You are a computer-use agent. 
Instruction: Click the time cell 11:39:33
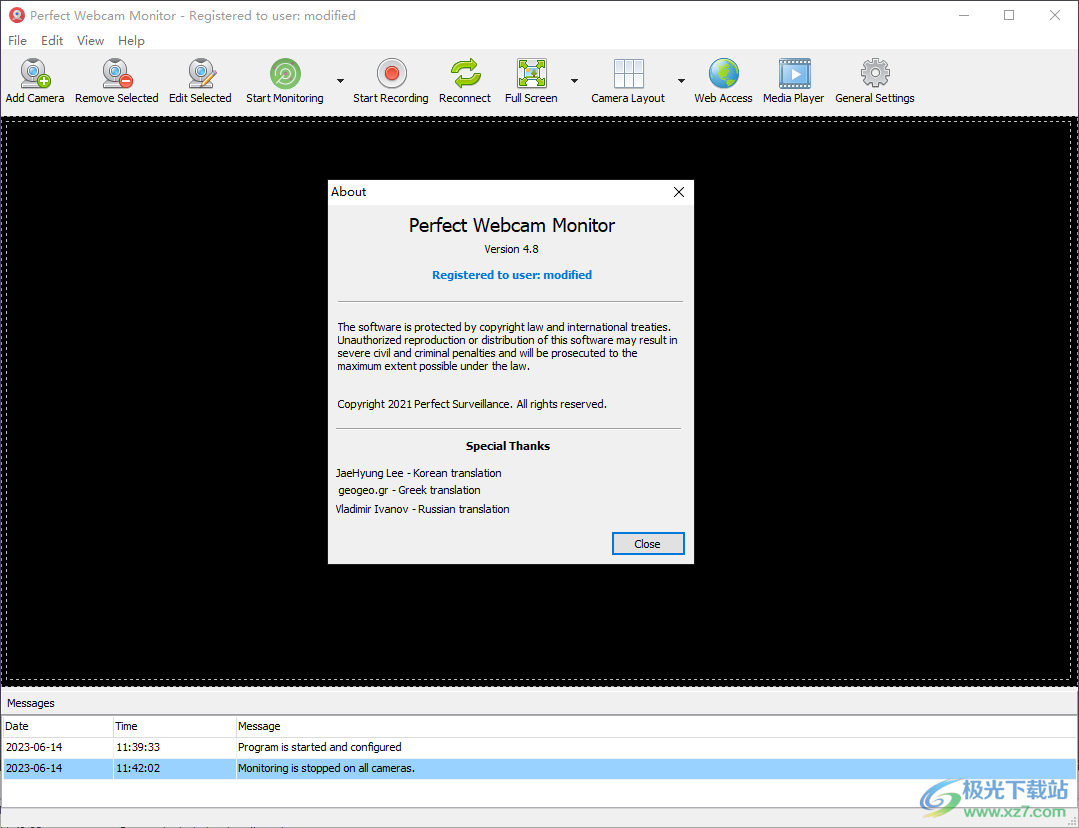coord(138,747)
